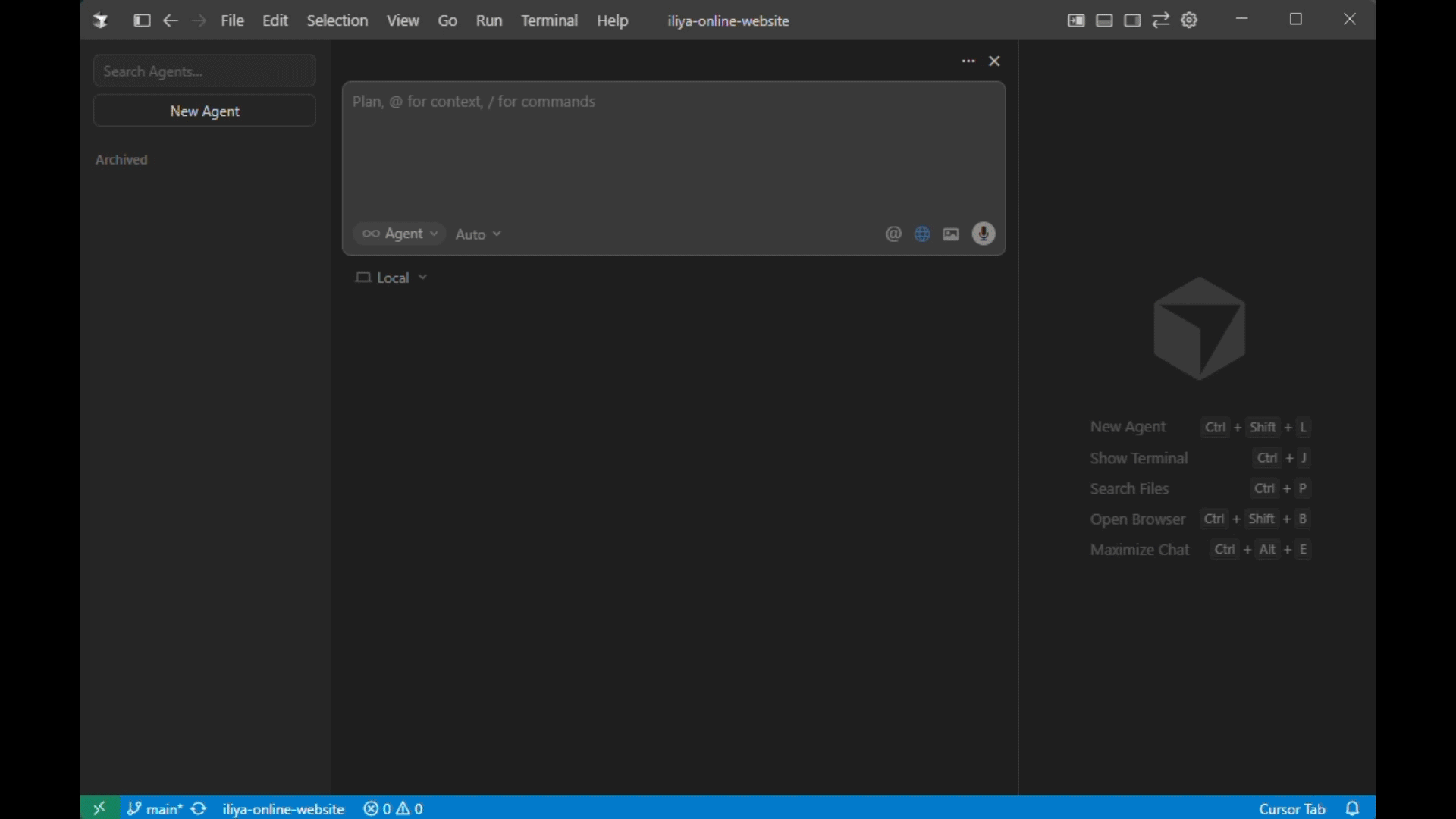The image size is (1456, 819).
Task: Toggle the secondary sidebar layout icon
Action: coord(1132,20)
